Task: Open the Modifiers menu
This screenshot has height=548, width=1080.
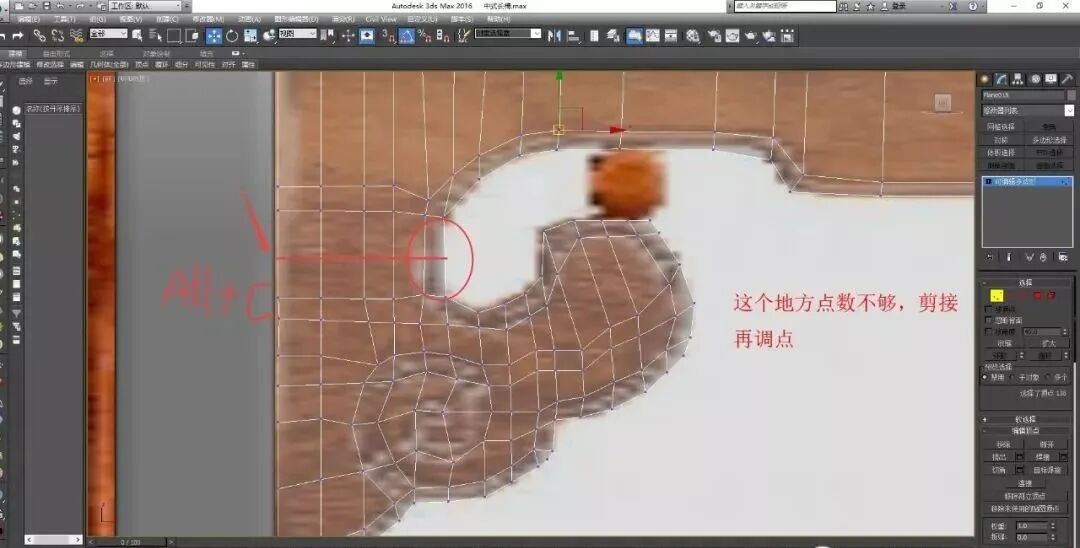Action: pos(207,19)
